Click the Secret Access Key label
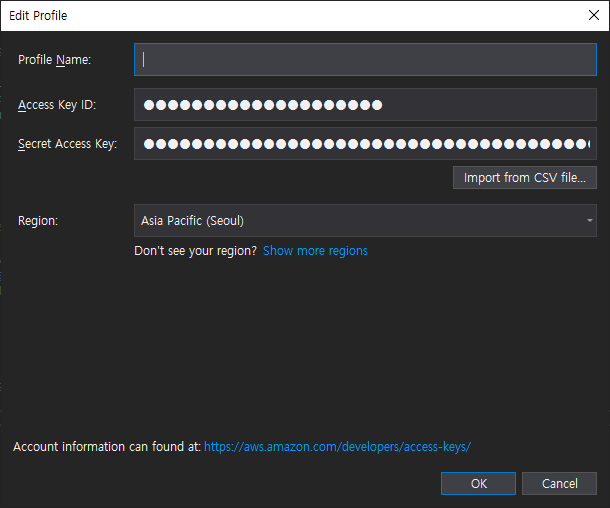610x508 pixels. point(67,144)
